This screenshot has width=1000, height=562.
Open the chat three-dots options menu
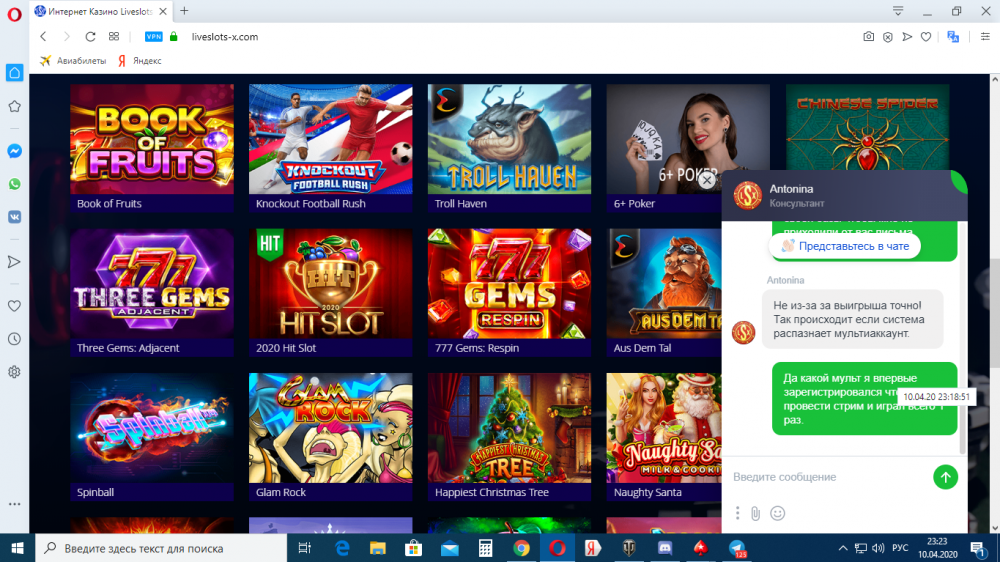point(737,513)
